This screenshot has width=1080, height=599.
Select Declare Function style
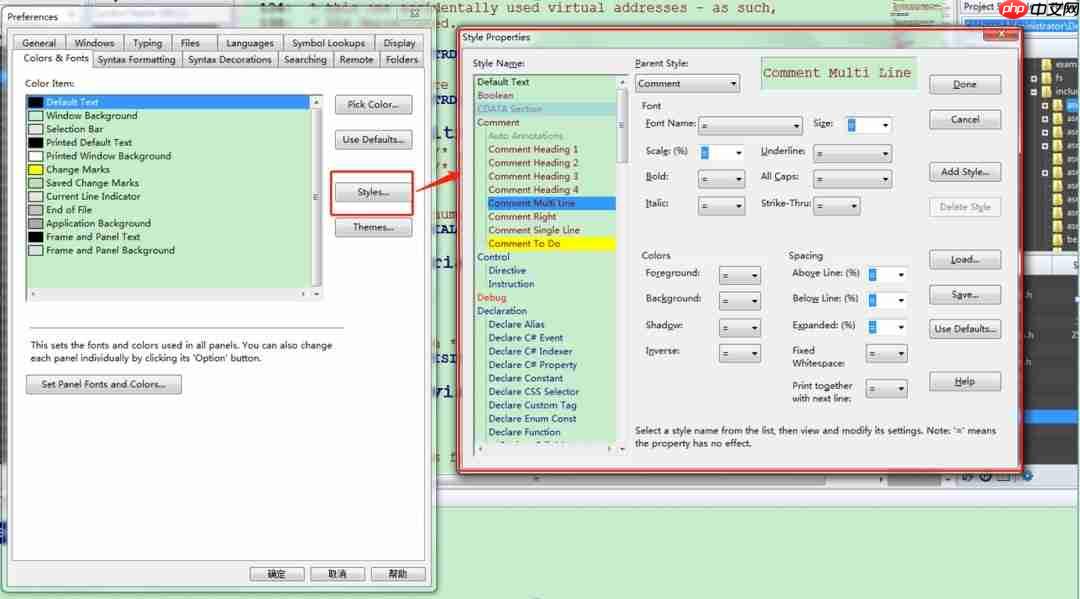point(524,432)
